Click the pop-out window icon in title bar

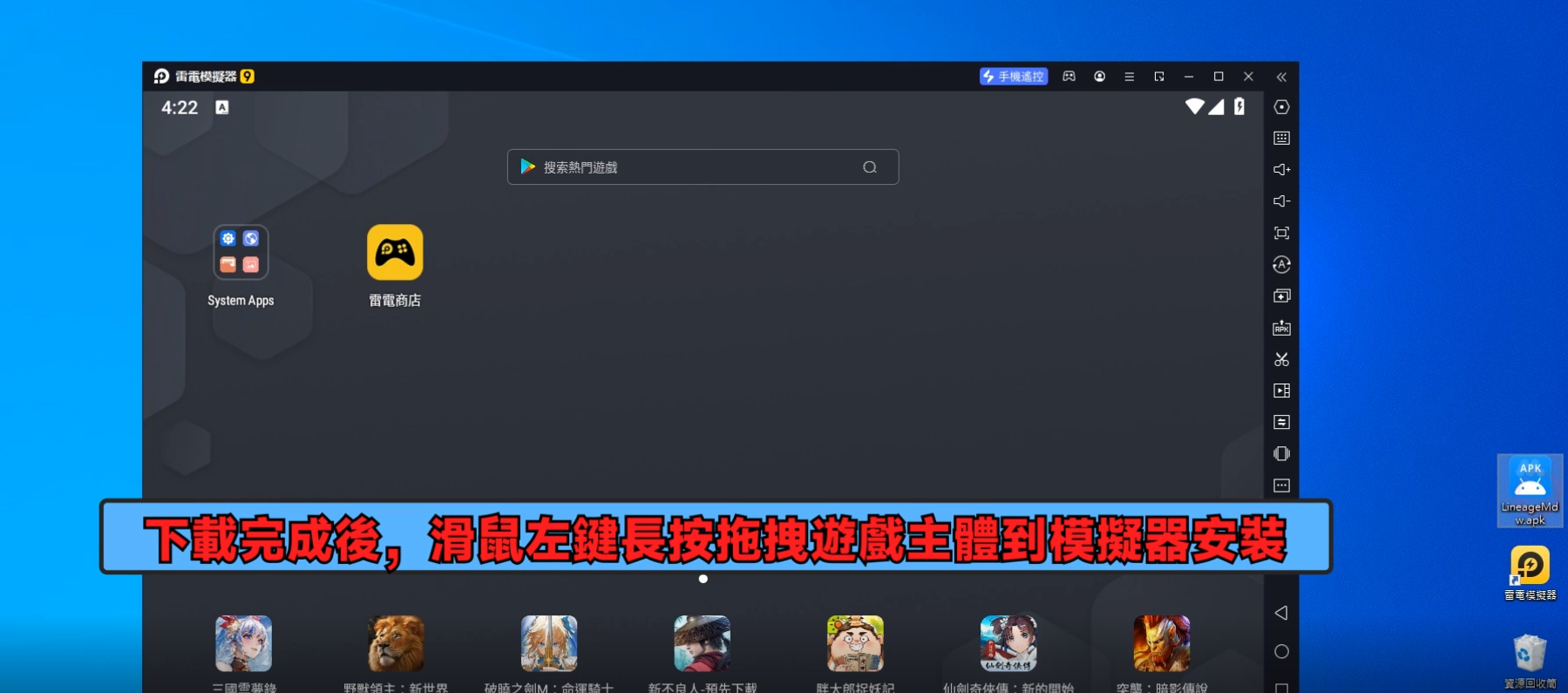1158,77
